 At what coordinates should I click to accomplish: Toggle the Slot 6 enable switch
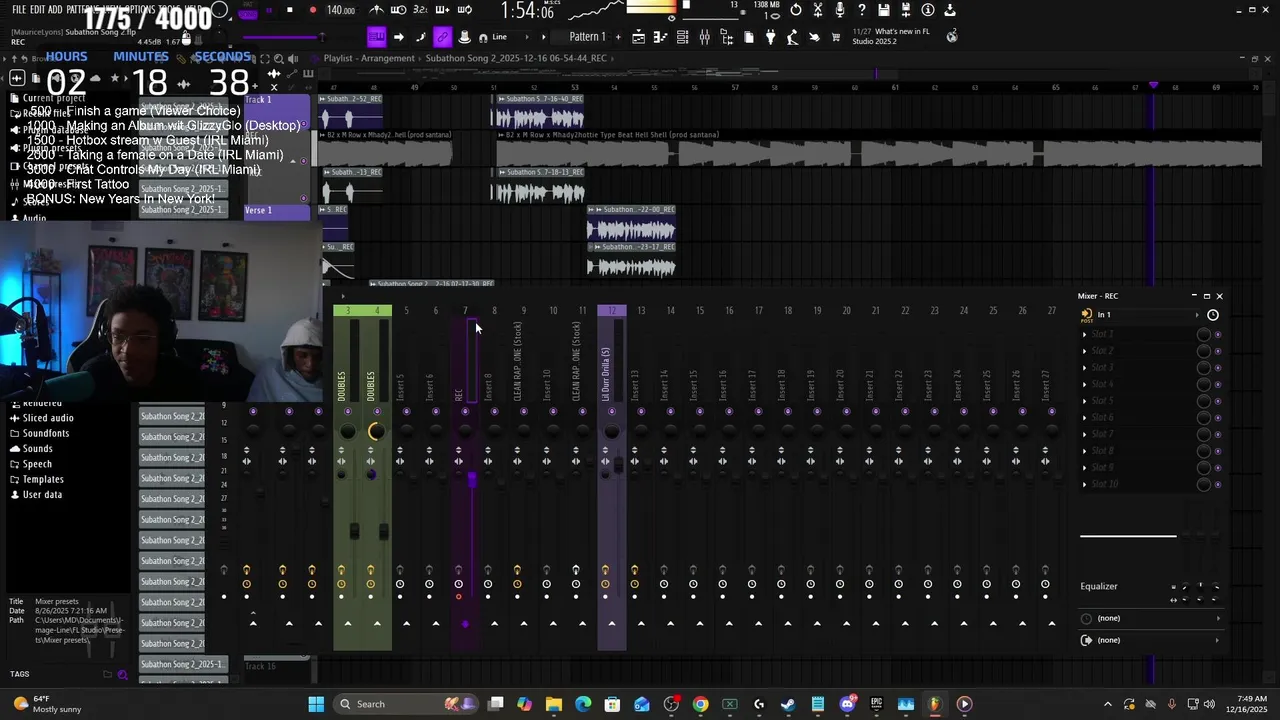[1217, 418]
